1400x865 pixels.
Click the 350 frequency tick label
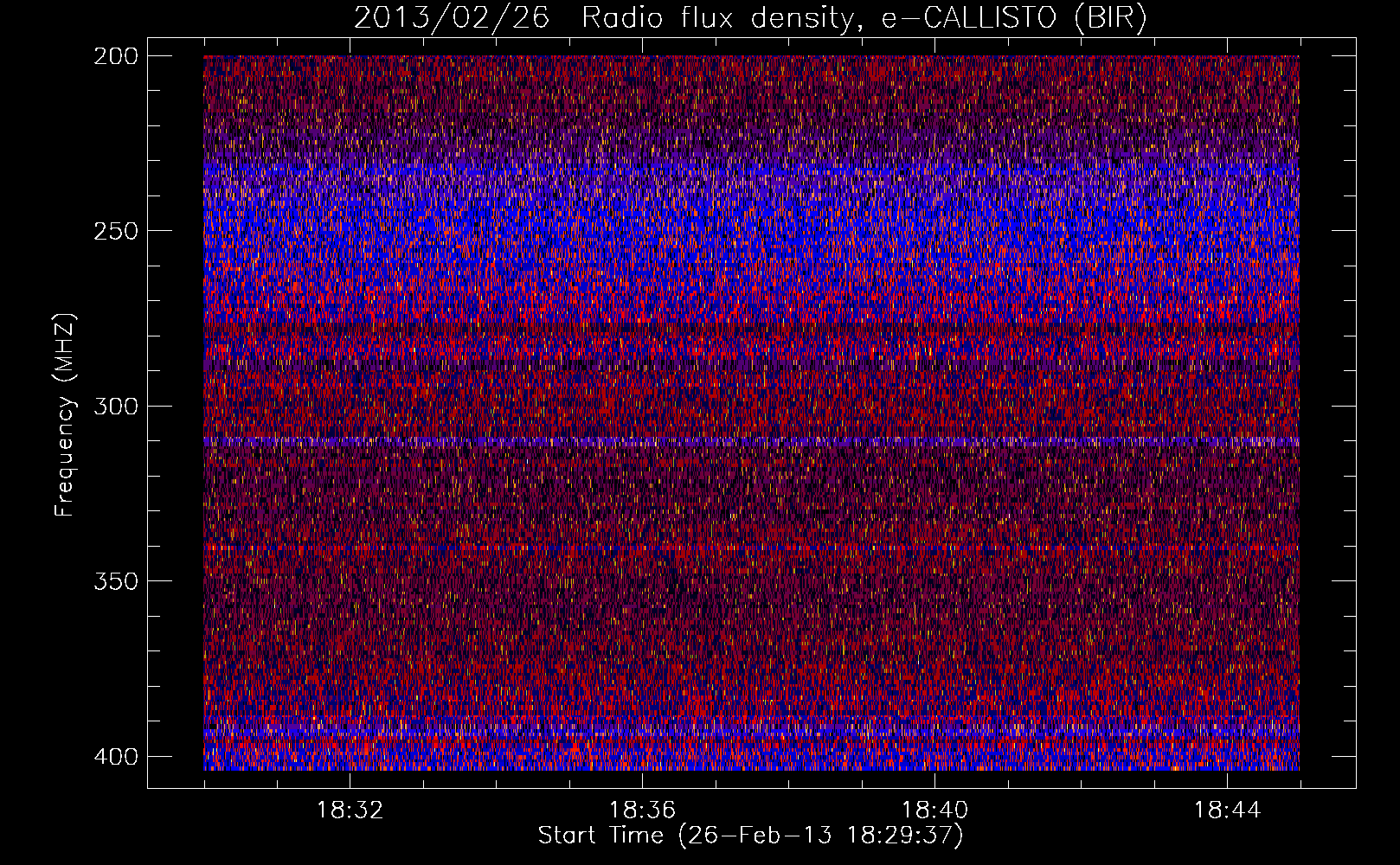115,580
